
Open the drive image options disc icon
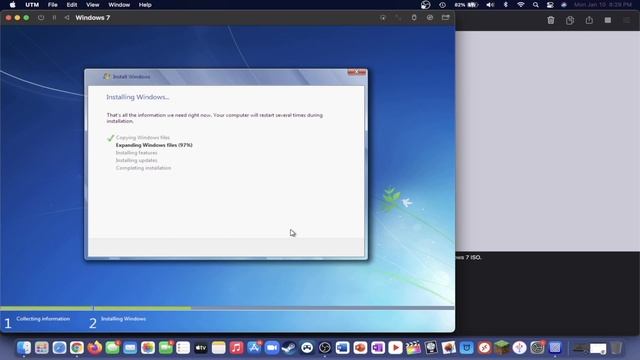430,18
